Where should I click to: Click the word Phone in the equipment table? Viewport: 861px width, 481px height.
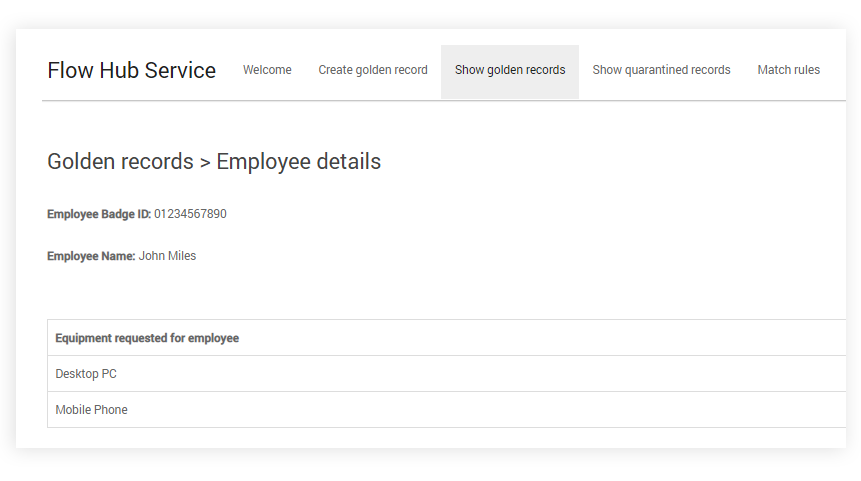(110, 410)
